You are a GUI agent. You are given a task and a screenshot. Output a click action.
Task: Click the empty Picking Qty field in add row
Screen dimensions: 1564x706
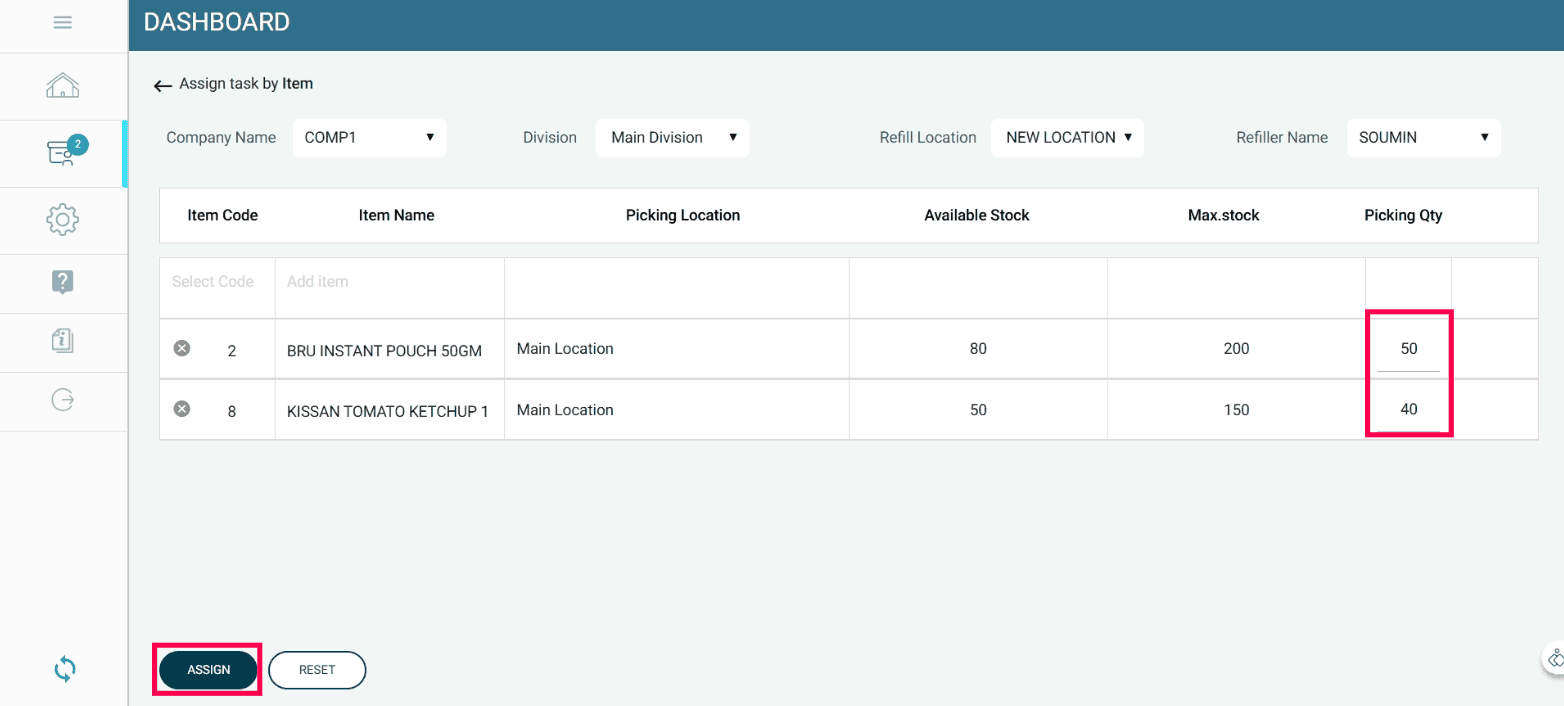pyautogui.click(x=1408, y=288)
